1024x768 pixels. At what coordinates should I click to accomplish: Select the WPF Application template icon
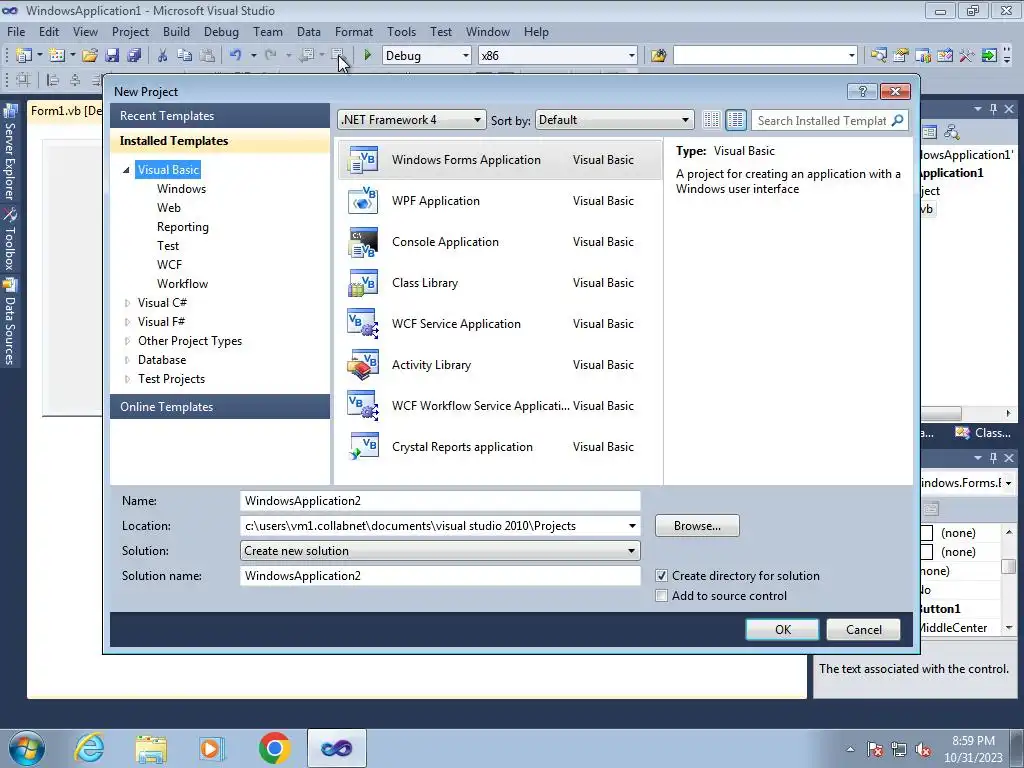pos(363,201)
